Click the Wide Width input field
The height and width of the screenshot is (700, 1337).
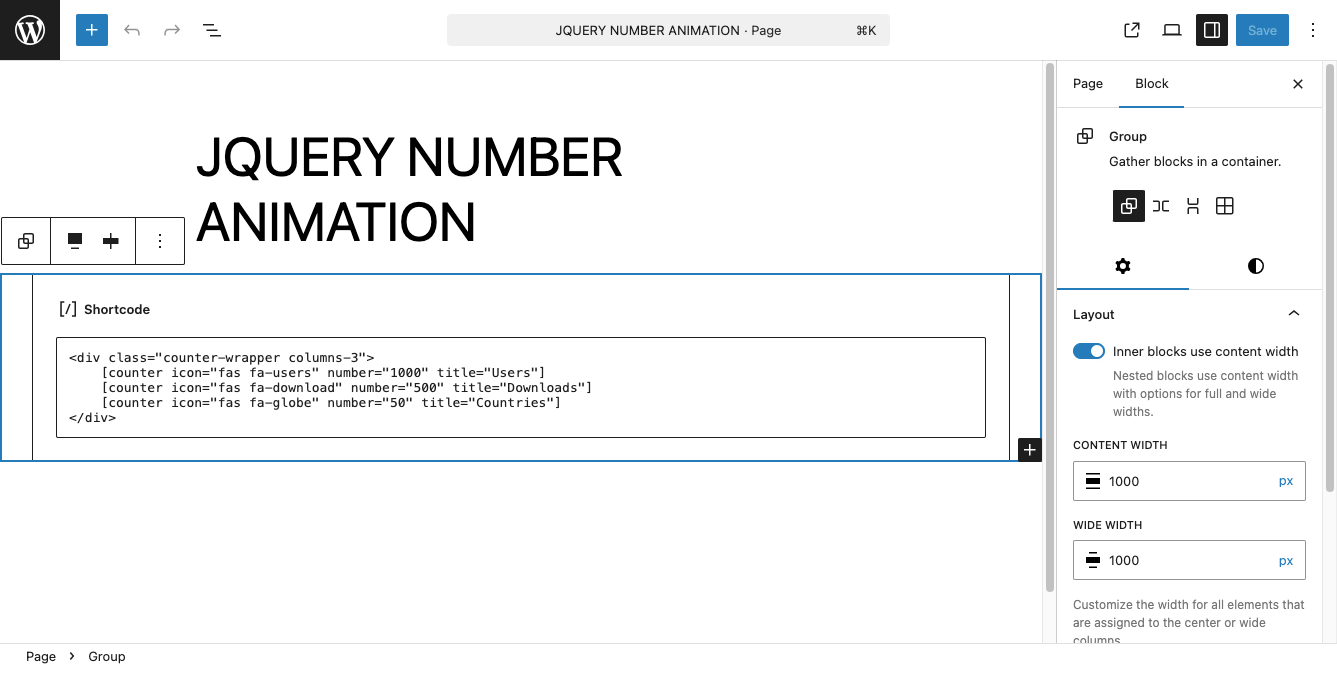(x=1185, y=560)
